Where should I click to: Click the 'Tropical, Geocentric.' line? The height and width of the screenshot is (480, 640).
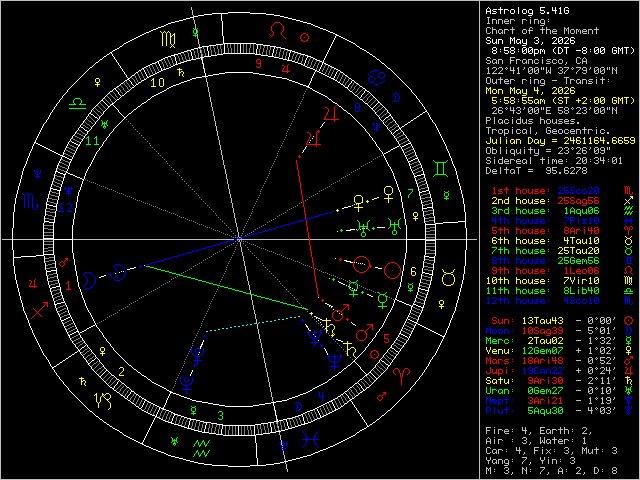pyautogui.click(x=548, y=131)
